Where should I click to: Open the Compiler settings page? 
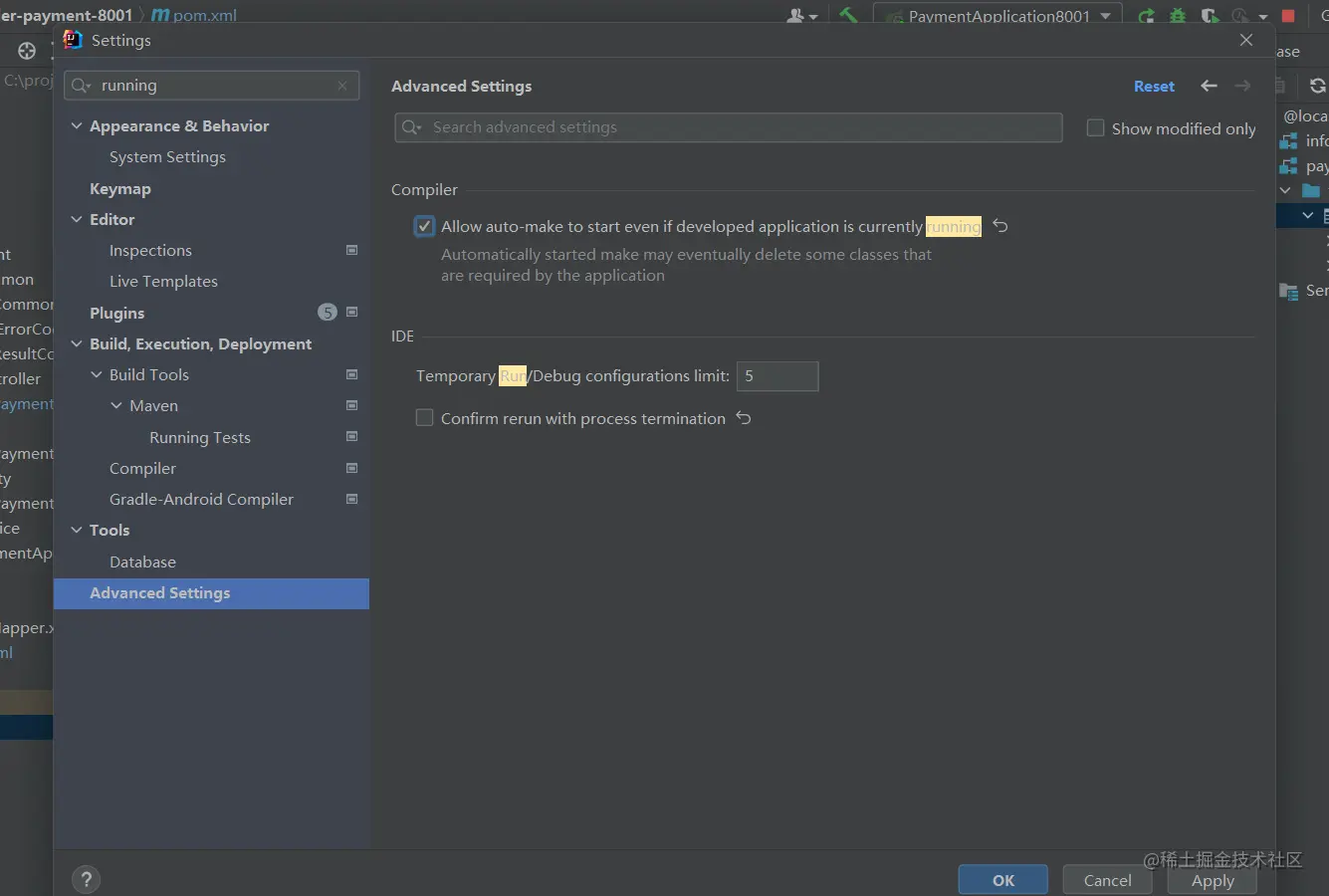click(x=142, y=468)
